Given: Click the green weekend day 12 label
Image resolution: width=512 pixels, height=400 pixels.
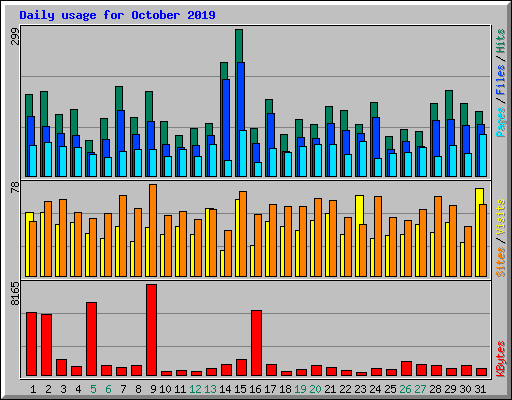Looking at the screenshot, I should pos(195,389).
